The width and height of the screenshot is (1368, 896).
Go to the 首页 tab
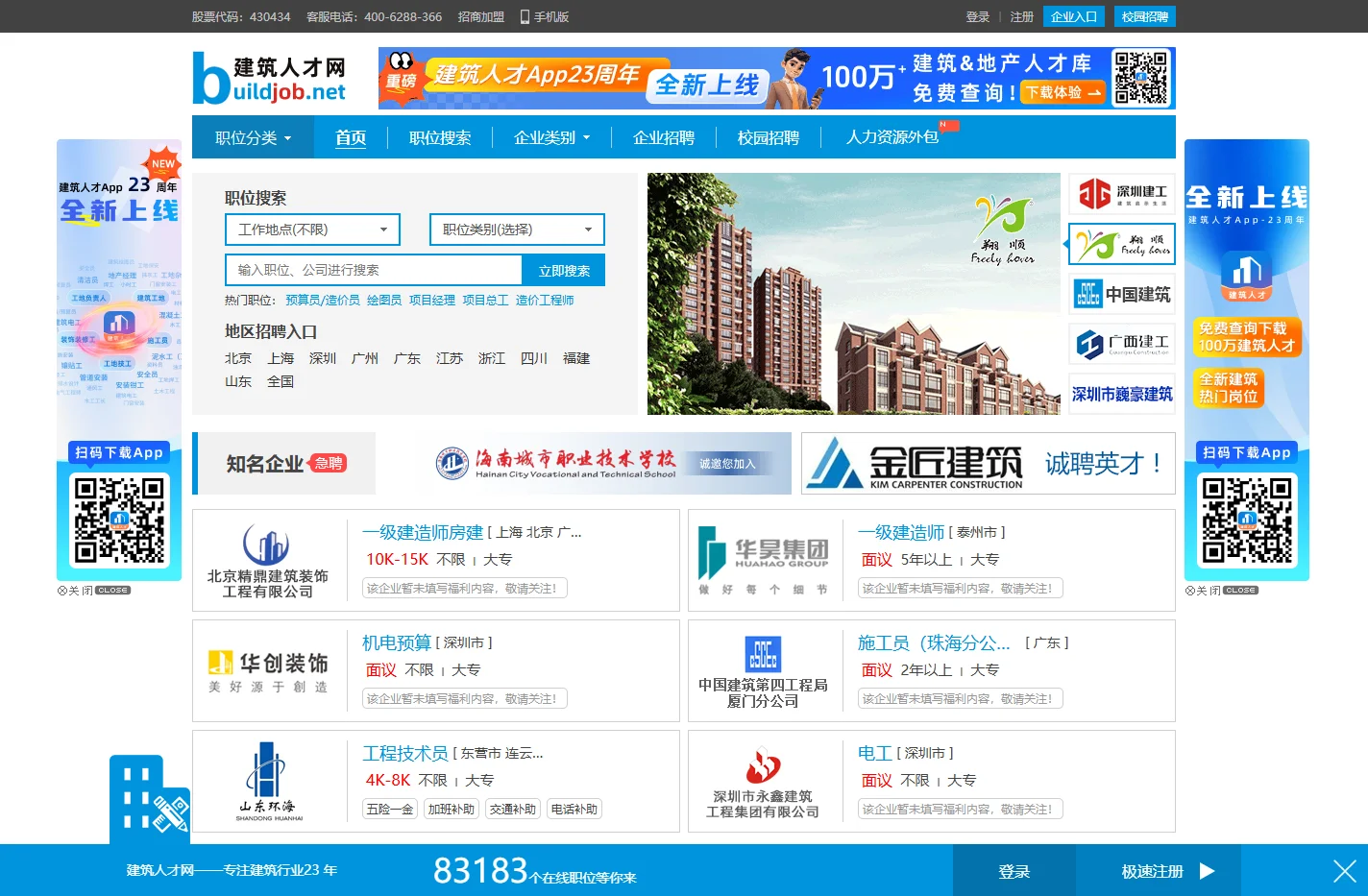coord(351,137)
